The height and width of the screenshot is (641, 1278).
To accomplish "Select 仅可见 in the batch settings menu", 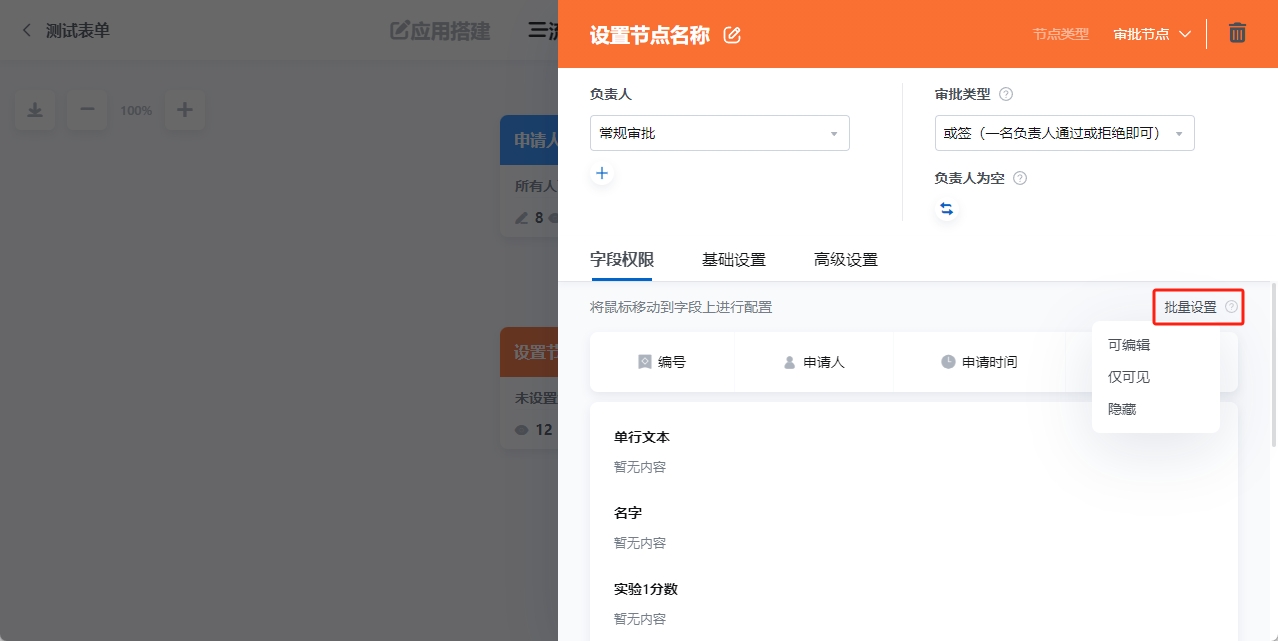I will (x=1131, y=376).
